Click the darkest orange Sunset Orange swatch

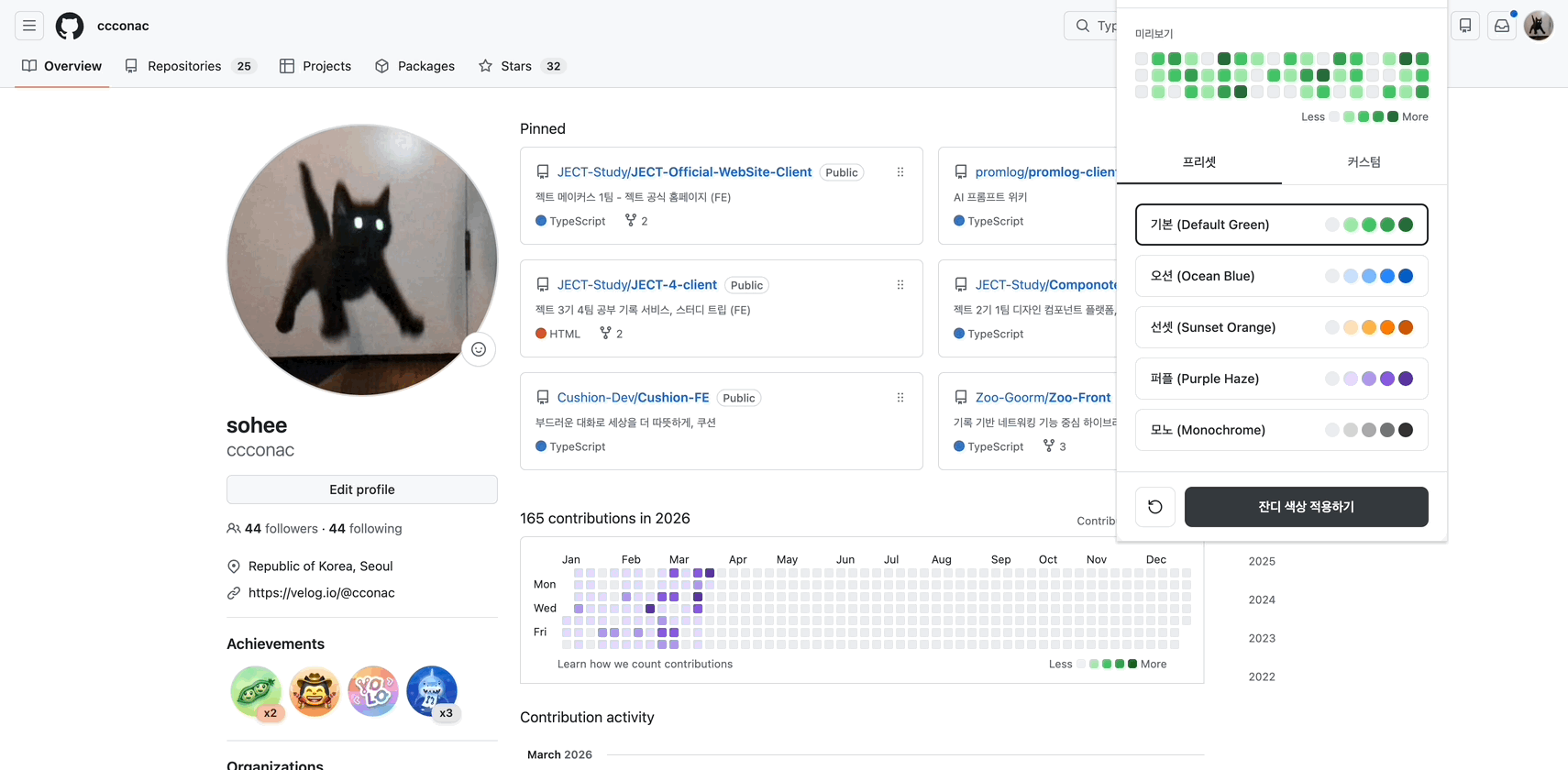click(1406, 327)
